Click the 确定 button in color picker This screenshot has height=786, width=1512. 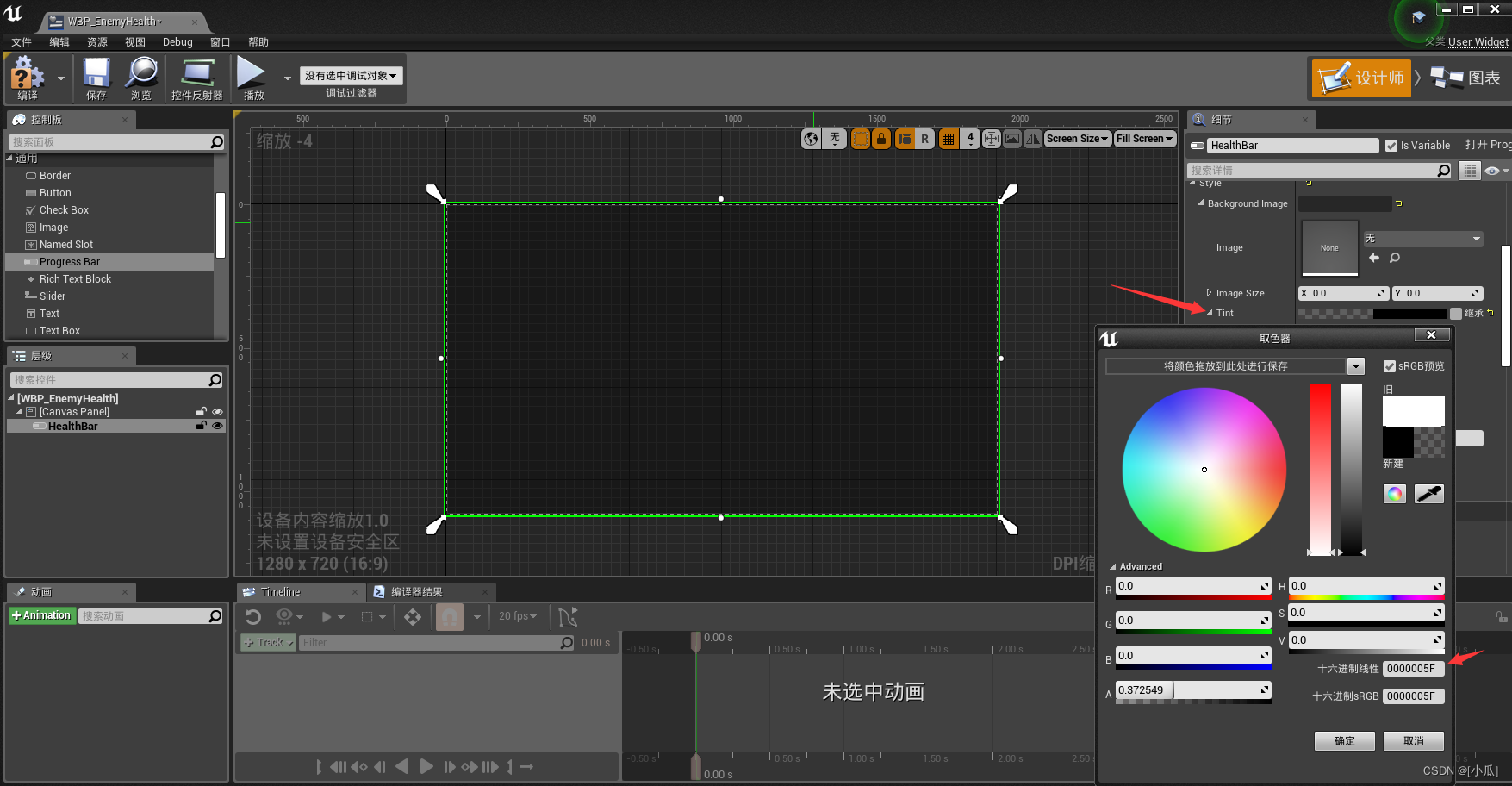1344,741
